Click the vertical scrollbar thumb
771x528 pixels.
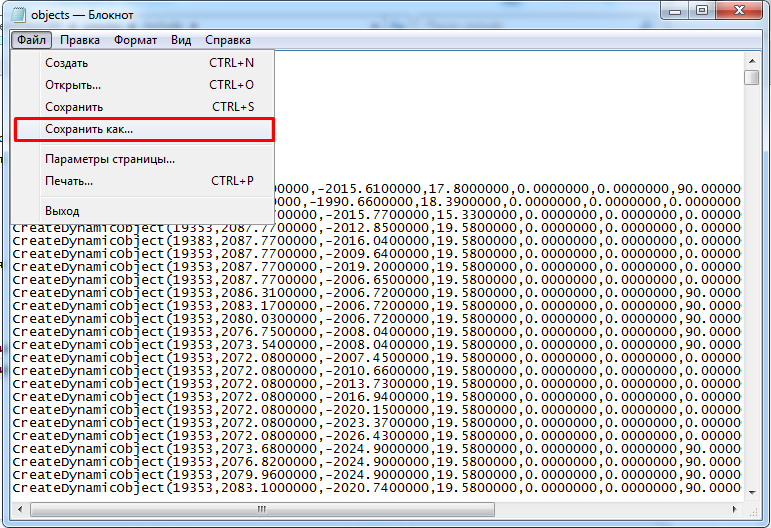click(x=751, y=78)
